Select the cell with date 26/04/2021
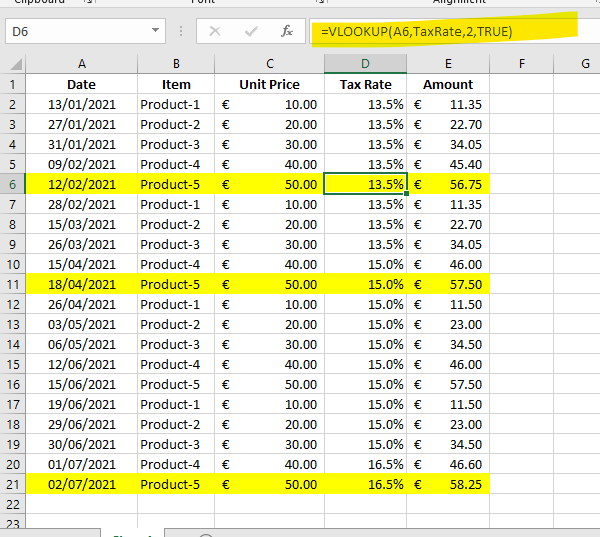The height and width of the screenshot is (537, 600). [x=82, y=304]
